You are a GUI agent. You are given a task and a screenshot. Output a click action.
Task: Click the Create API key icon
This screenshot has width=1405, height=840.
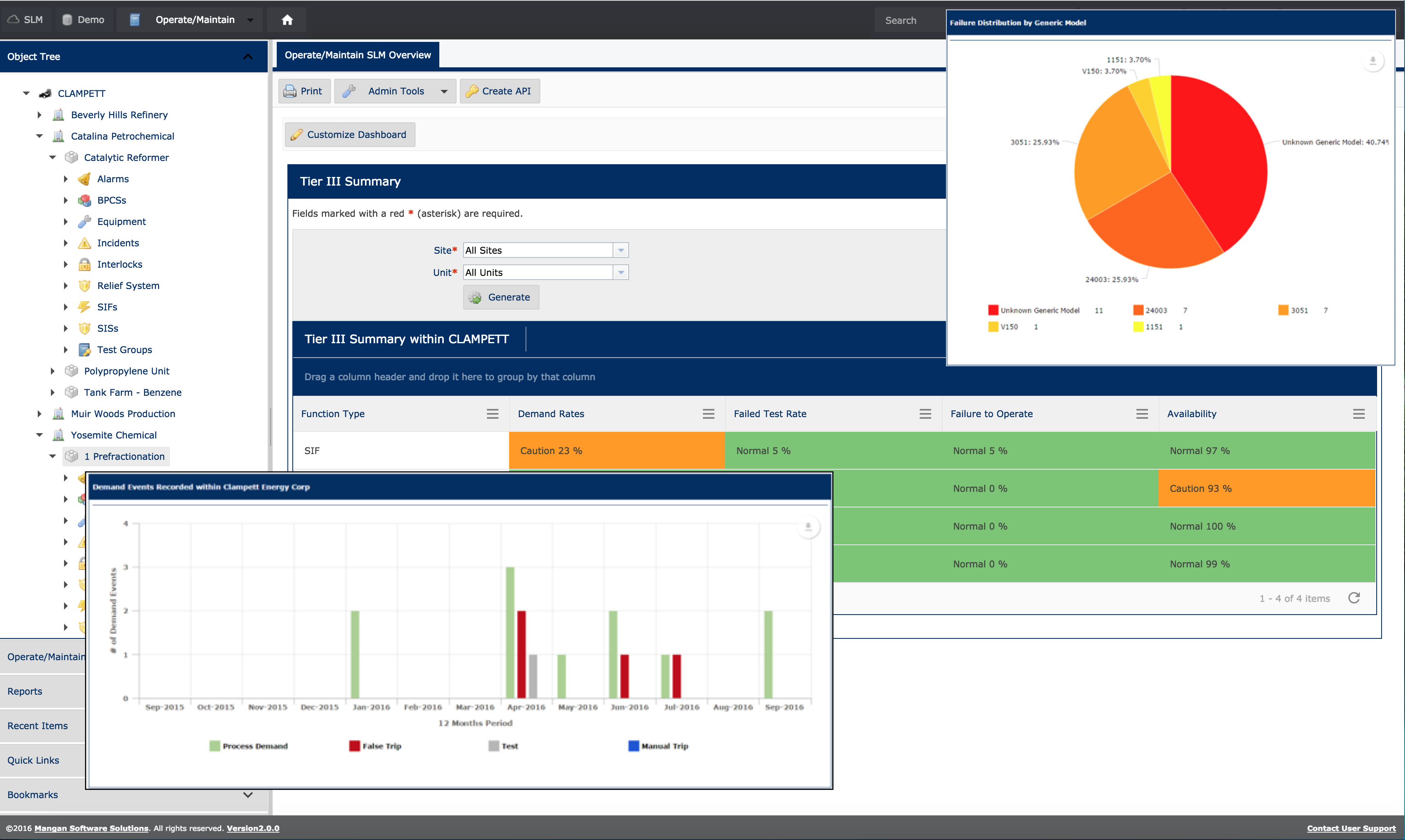(x=473, y=91)
